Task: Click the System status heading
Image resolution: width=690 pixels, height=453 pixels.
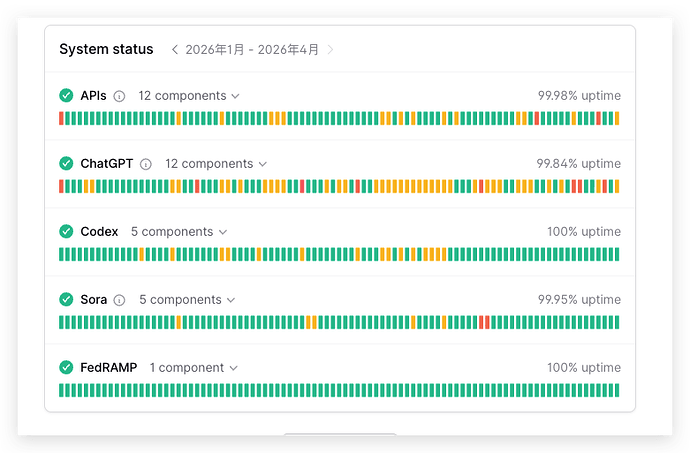Action: [106, 49]
